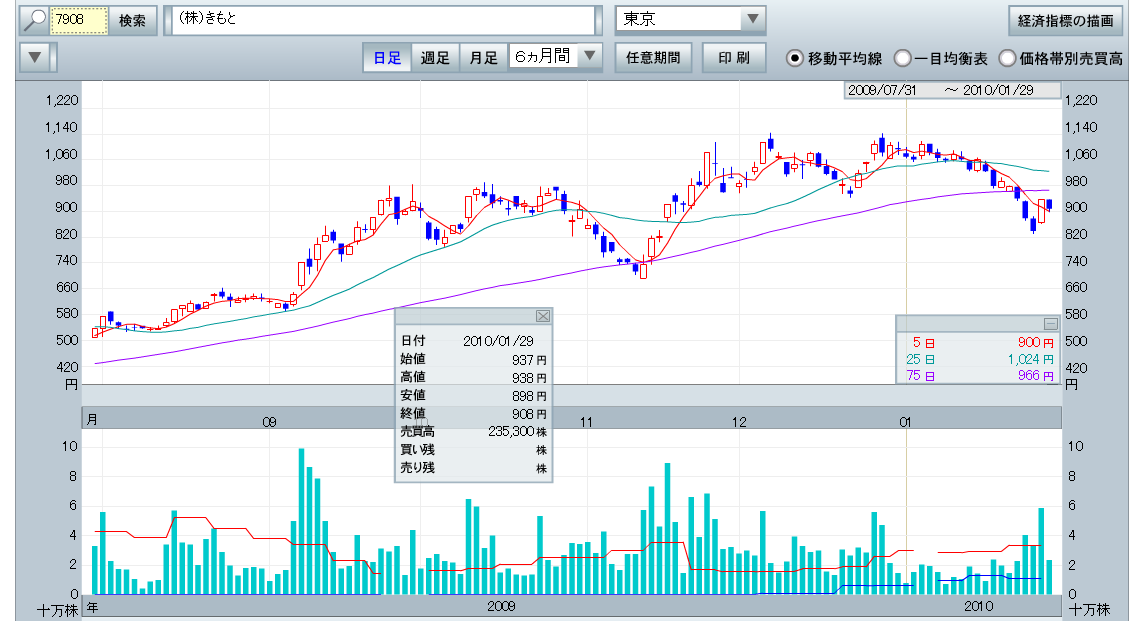Expand the 6ヵ月間 period dropdown
The height and width of the screenshot is (621, 1137).
click(591, 57)
